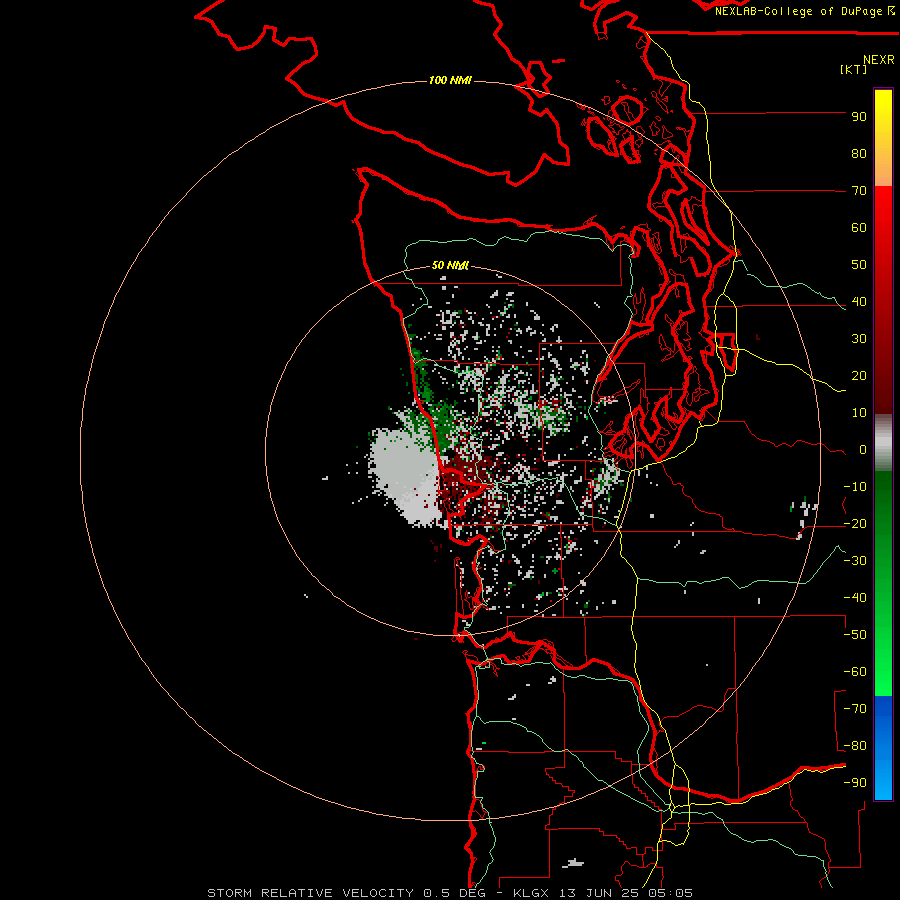Viewport: 900px width, 900px height.
Task: Click the 30 value on velocity scale
Action: 859,339
